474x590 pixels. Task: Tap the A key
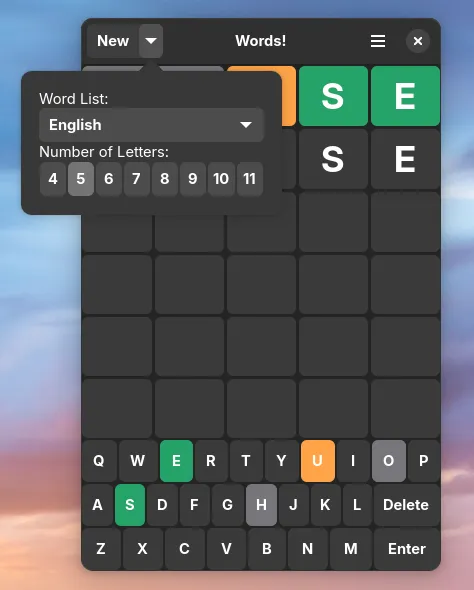coord(97,505)
